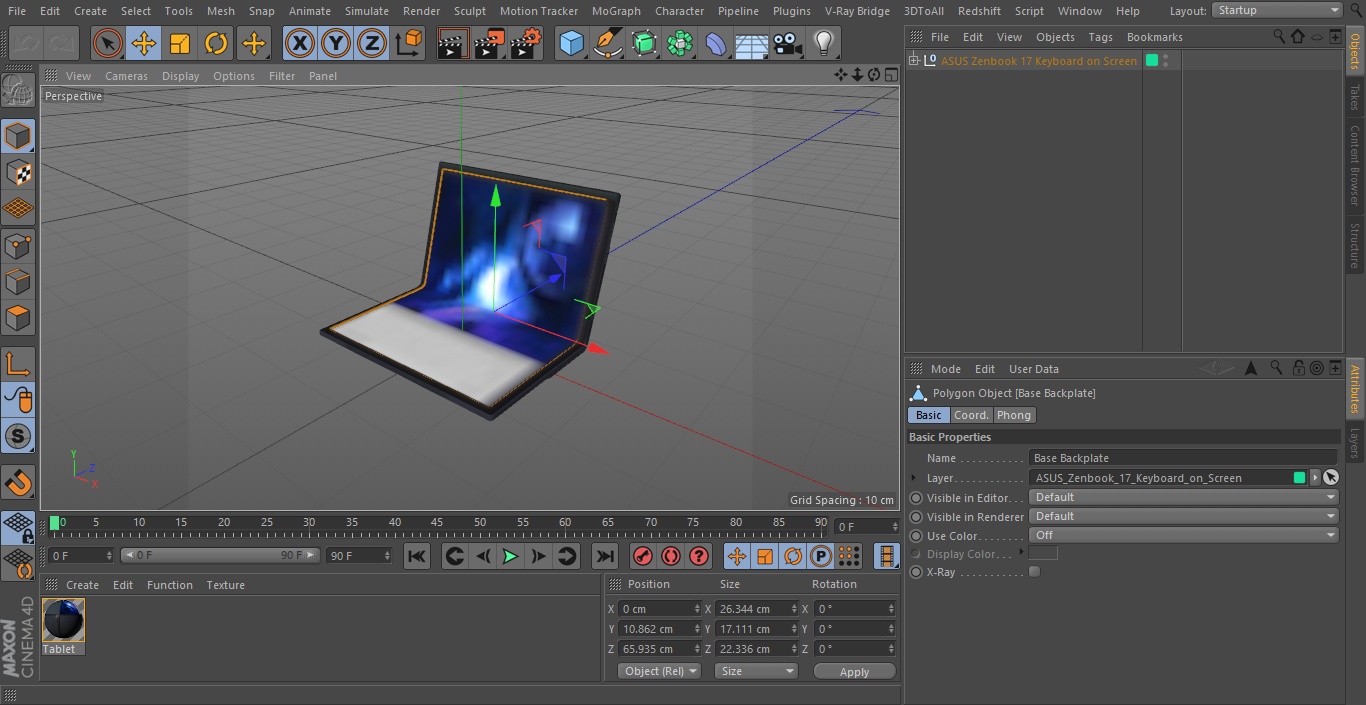Add a Light object
This screenshot has height=705, width=1366.
[824, 43]
